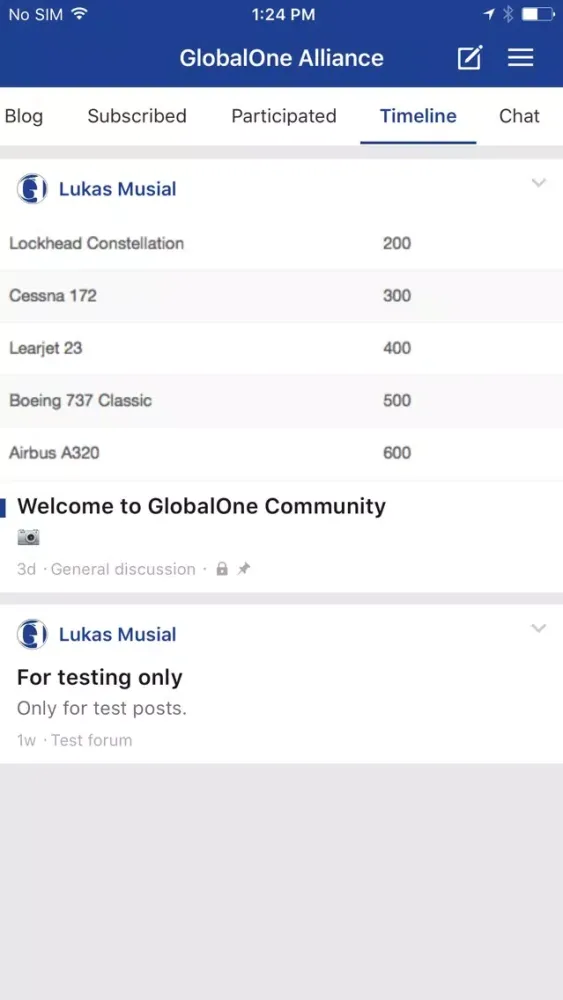Open the Test forum link
The image size is (563, 1000).
(x=92, y=740)
